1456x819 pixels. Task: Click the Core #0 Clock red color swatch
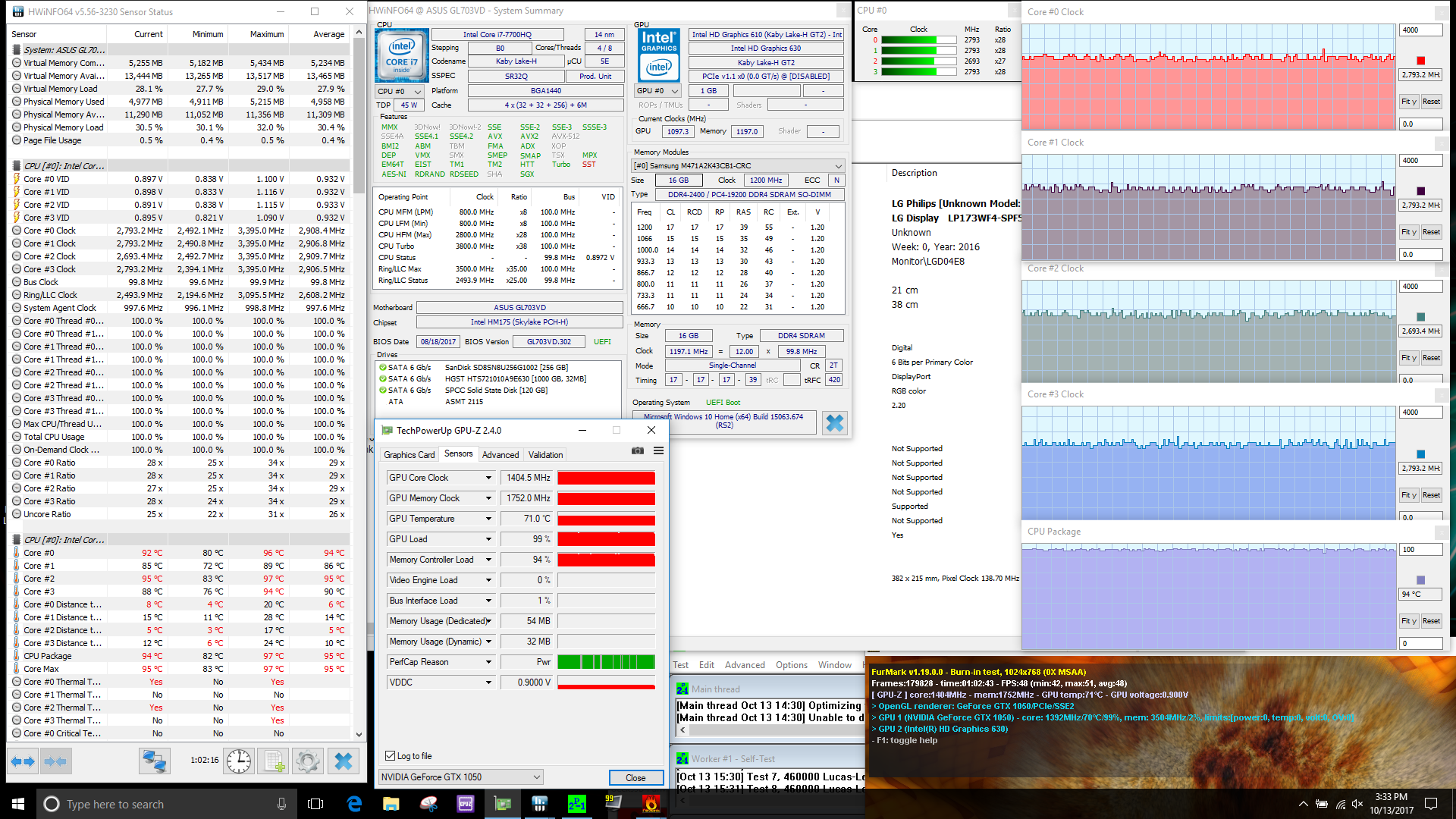(1420, 61)
